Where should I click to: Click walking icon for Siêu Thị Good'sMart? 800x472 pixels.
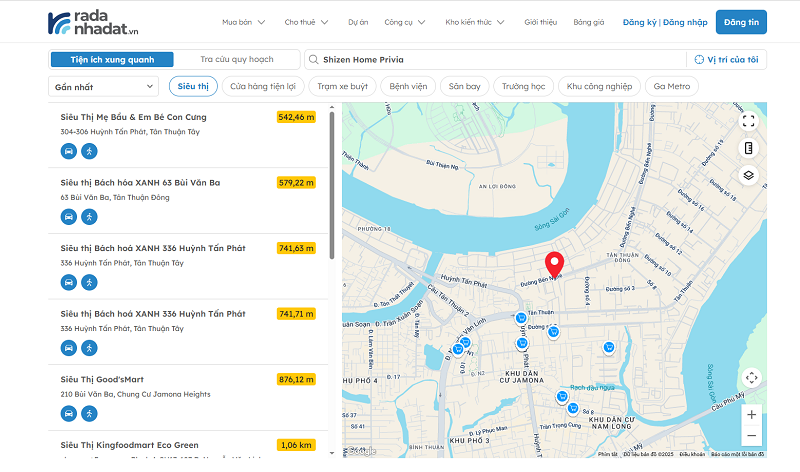89,413
